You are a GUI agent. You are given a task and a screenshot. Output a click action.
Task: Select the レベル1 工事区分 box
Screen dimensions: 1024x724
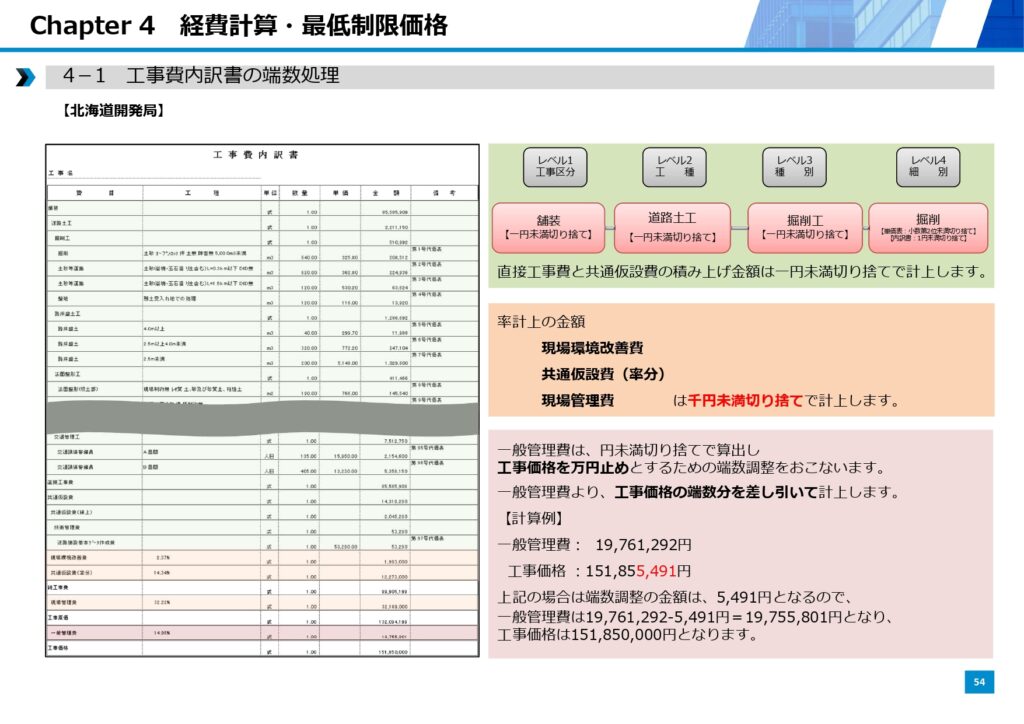coord(555,166)
